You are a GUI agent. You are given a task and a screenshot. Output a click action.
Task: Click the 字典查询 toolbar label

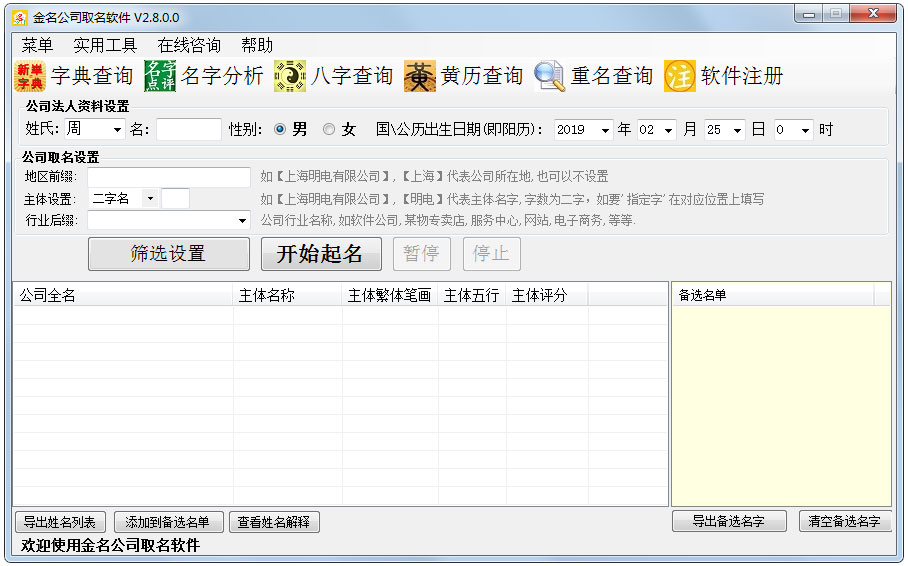click(x=92, y=76)
